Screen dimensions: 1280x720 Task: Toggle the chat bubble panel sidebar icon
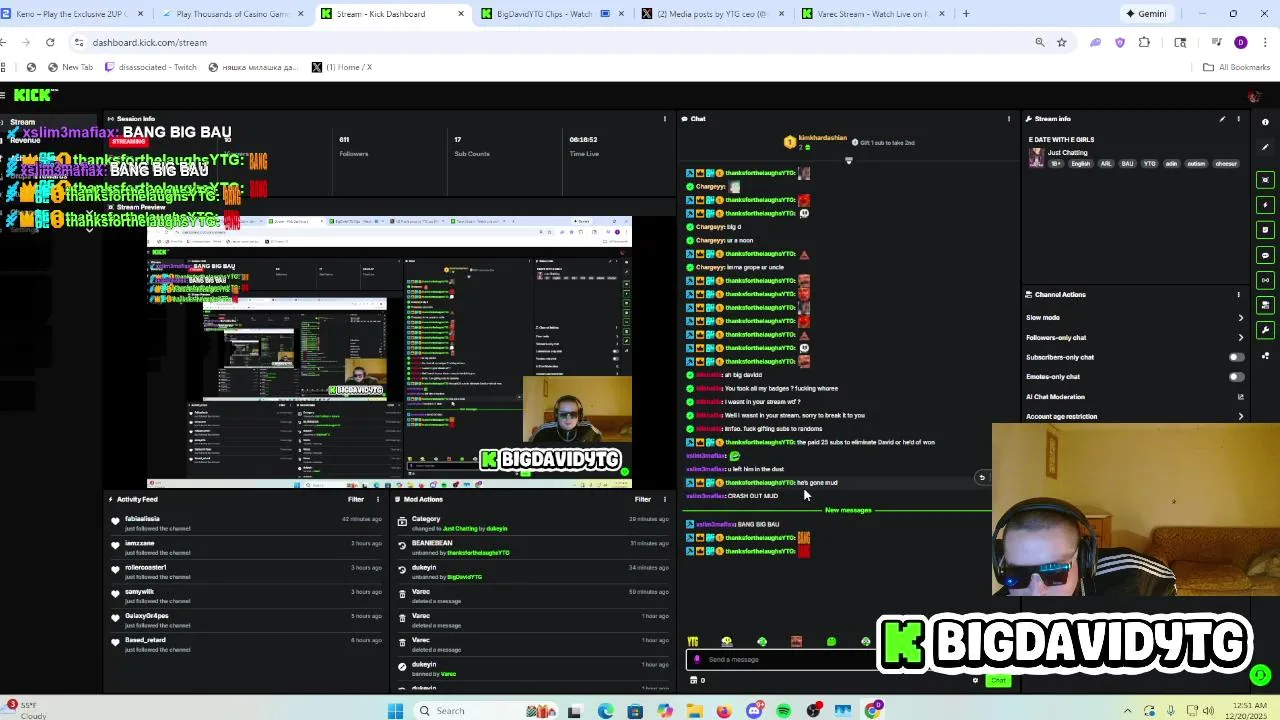click(1265, 255)
